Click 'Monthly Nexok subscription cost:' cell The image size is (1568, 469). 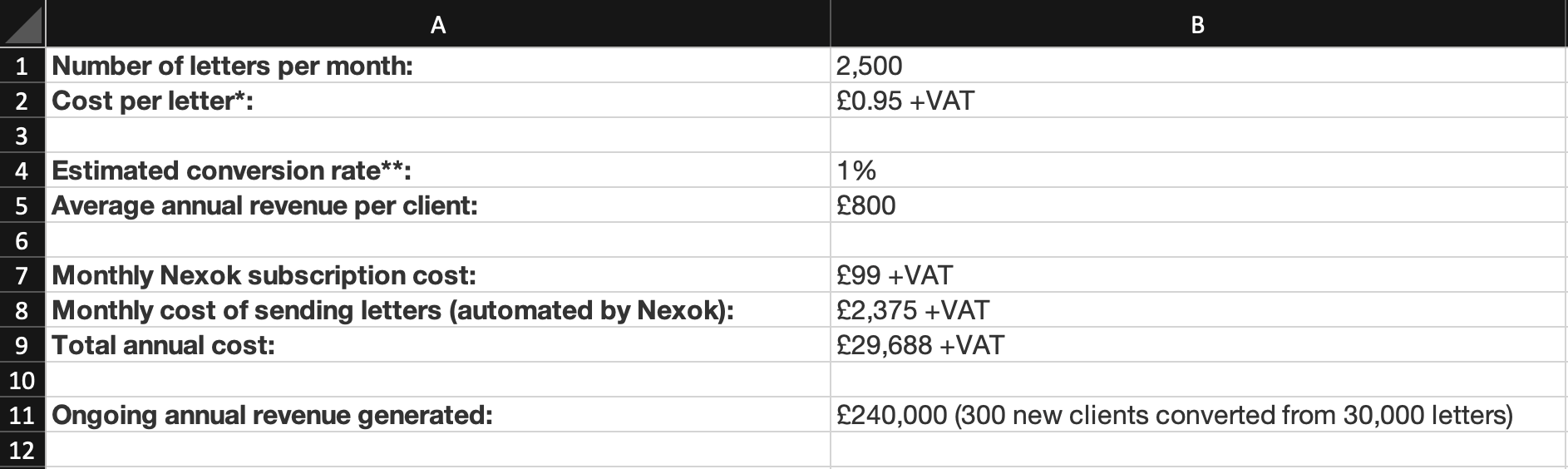[438, 274]
